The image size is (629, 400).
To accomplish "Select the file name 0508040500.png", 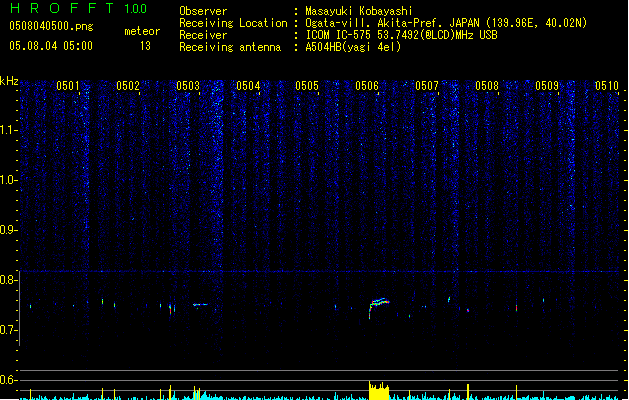I will 51,27.
